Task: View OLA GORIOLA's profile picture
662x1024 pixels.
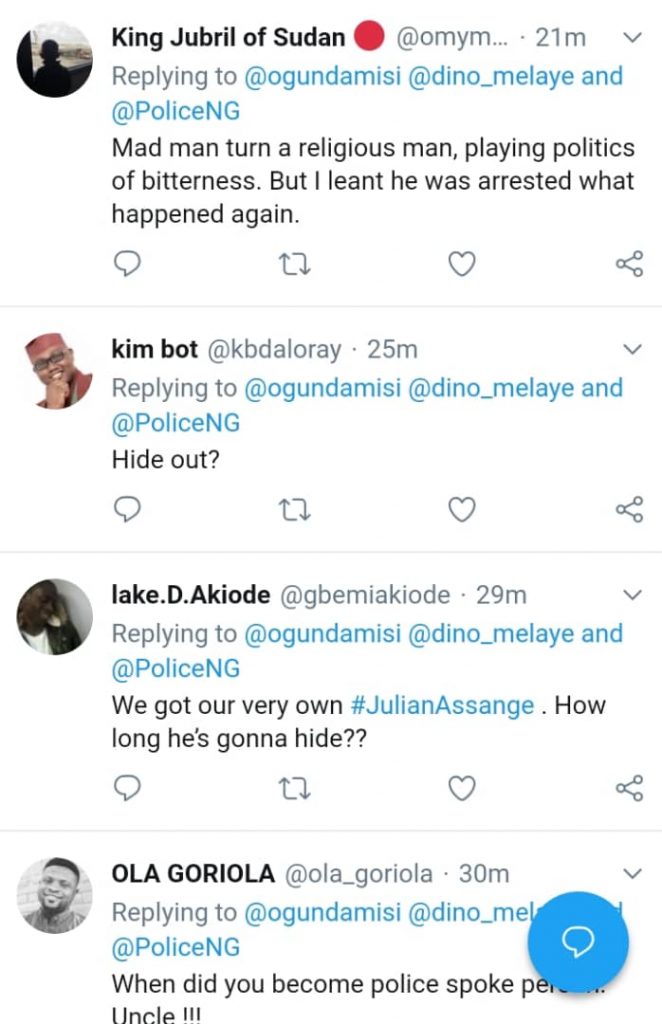Action: pyautogui.click(x=55, y=895)
